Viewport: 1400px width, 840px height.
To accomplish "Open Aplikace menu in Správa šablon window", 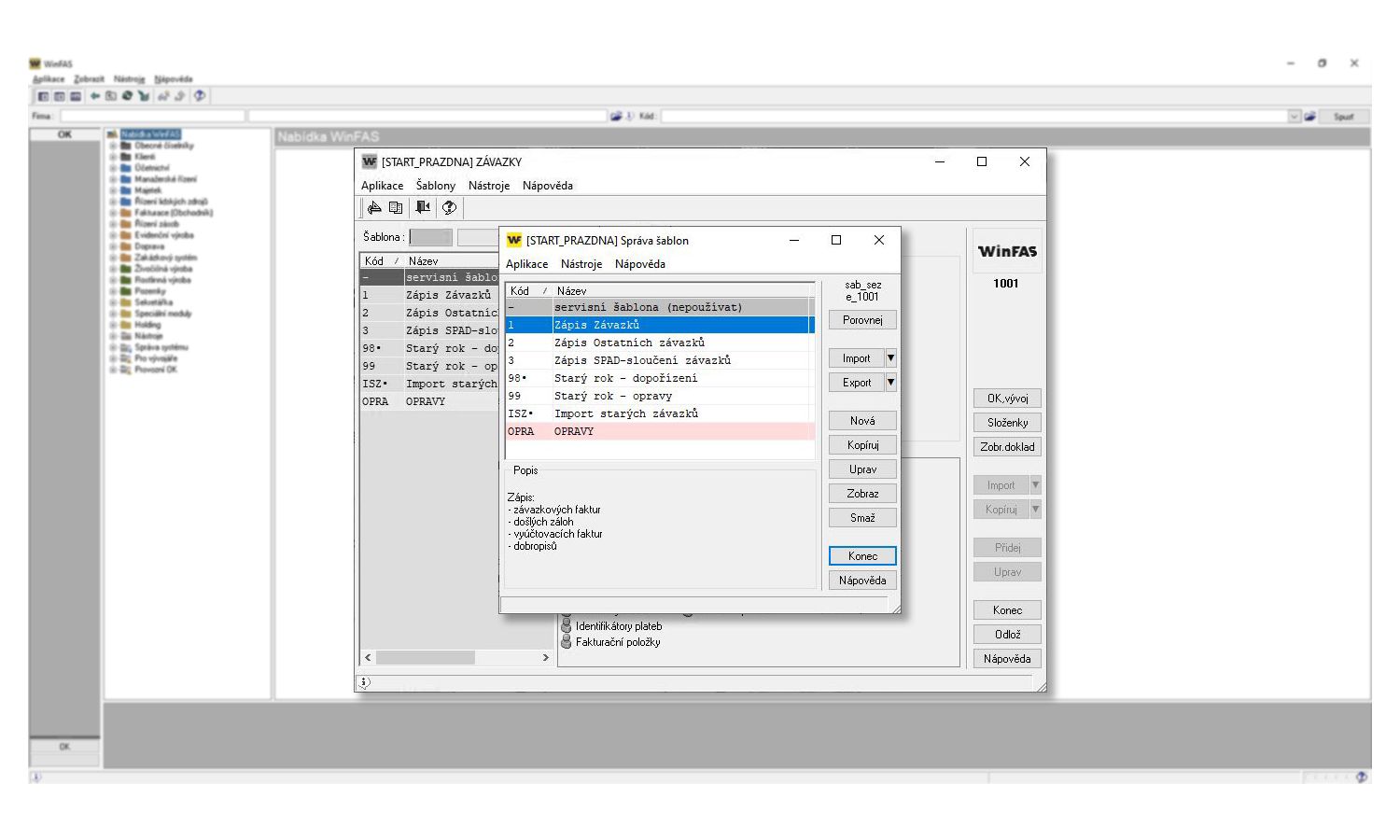I will (526, 264).
